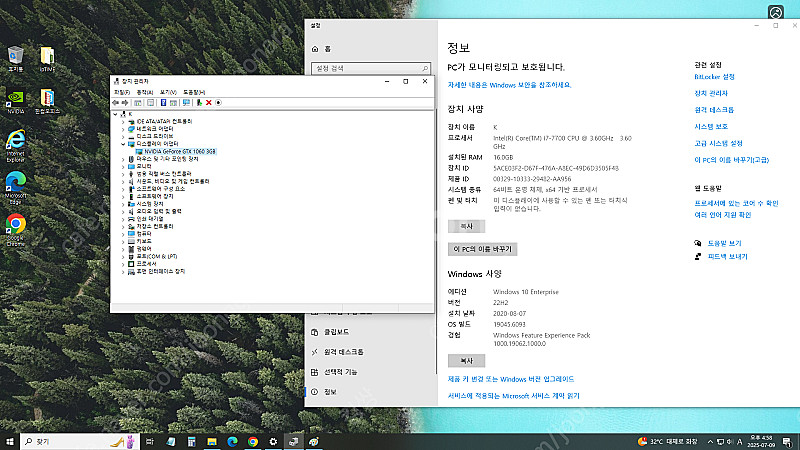
Task: Click the taskbar search box
Action: (x=79, y=441)
